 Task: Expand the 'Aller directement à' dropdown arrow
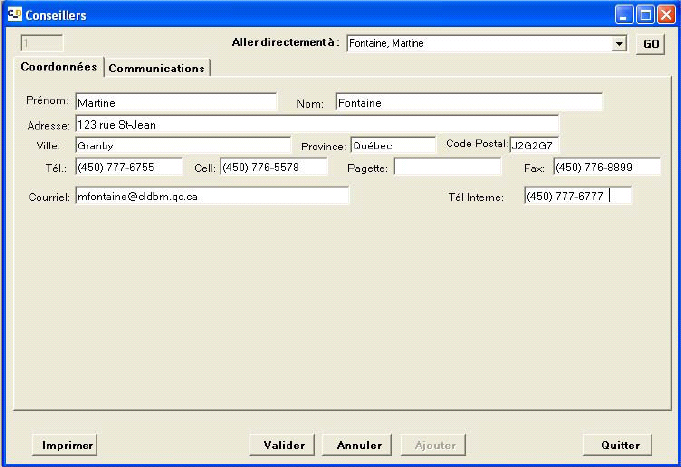(619, 44)
